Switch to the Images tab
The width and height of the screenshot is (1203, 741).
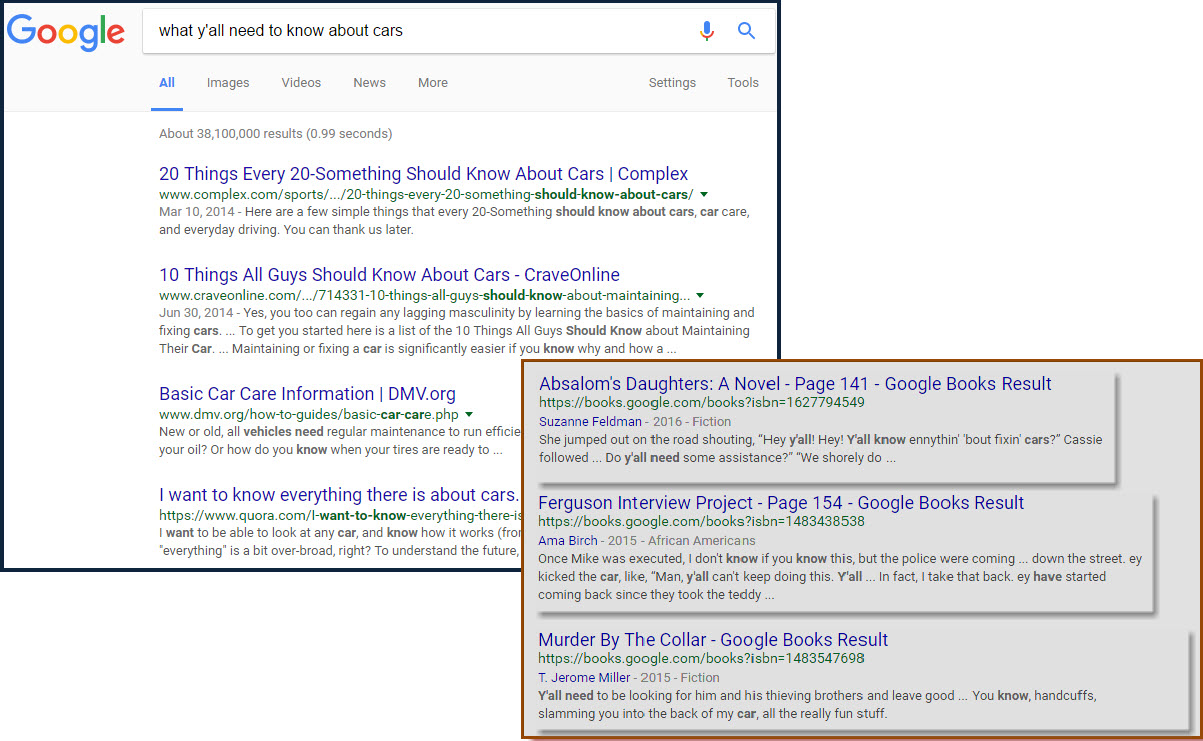click(228, 83)
